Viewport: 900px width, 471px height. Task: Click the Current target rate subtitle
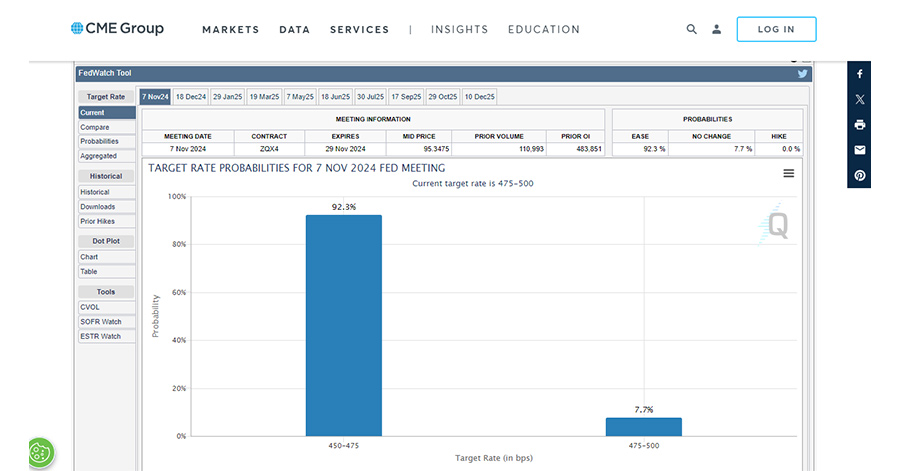click(473, 184)
